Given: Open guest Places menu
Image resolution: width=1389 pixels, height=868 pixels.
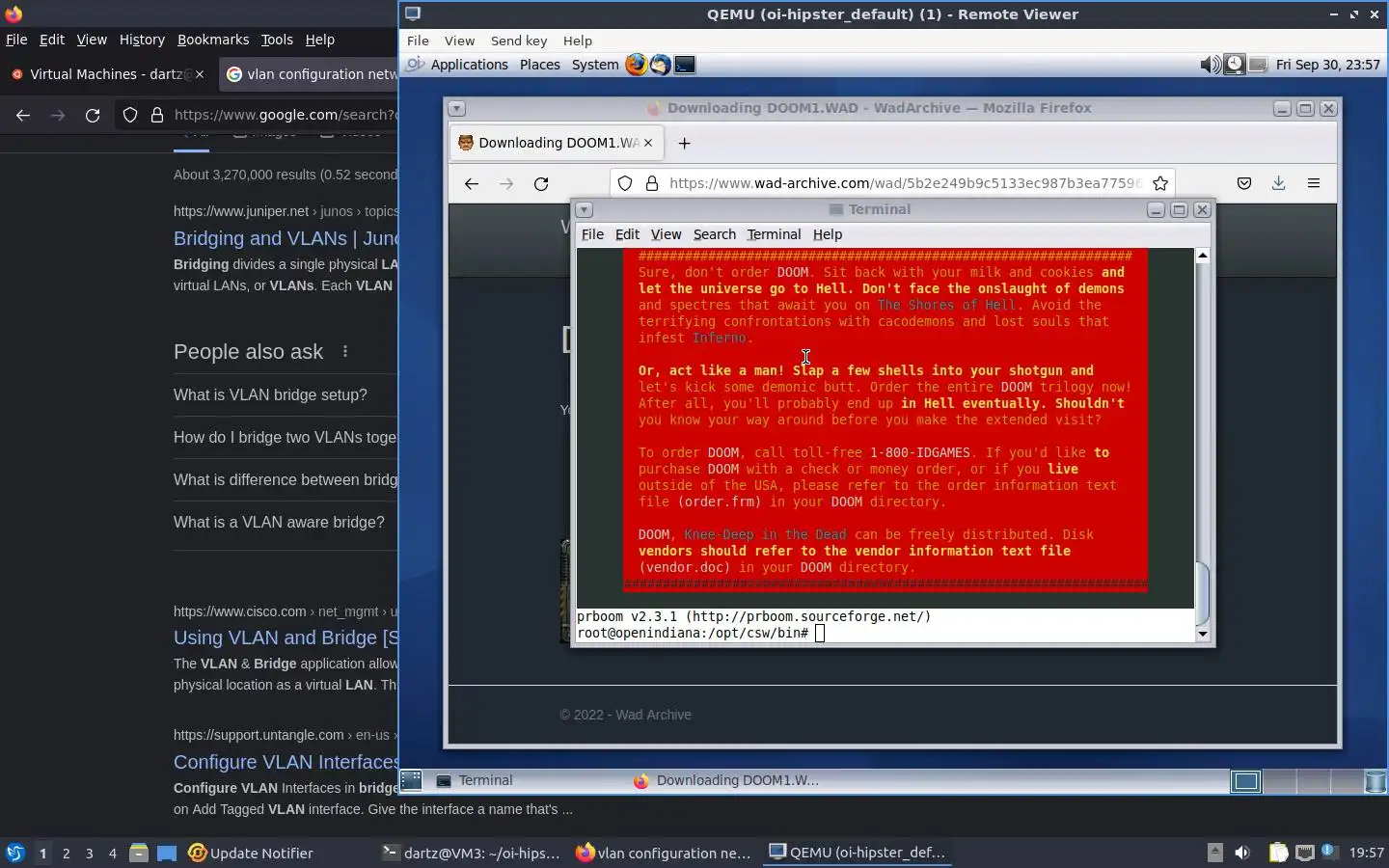Looking at the screenshot, I should point(540,65).
